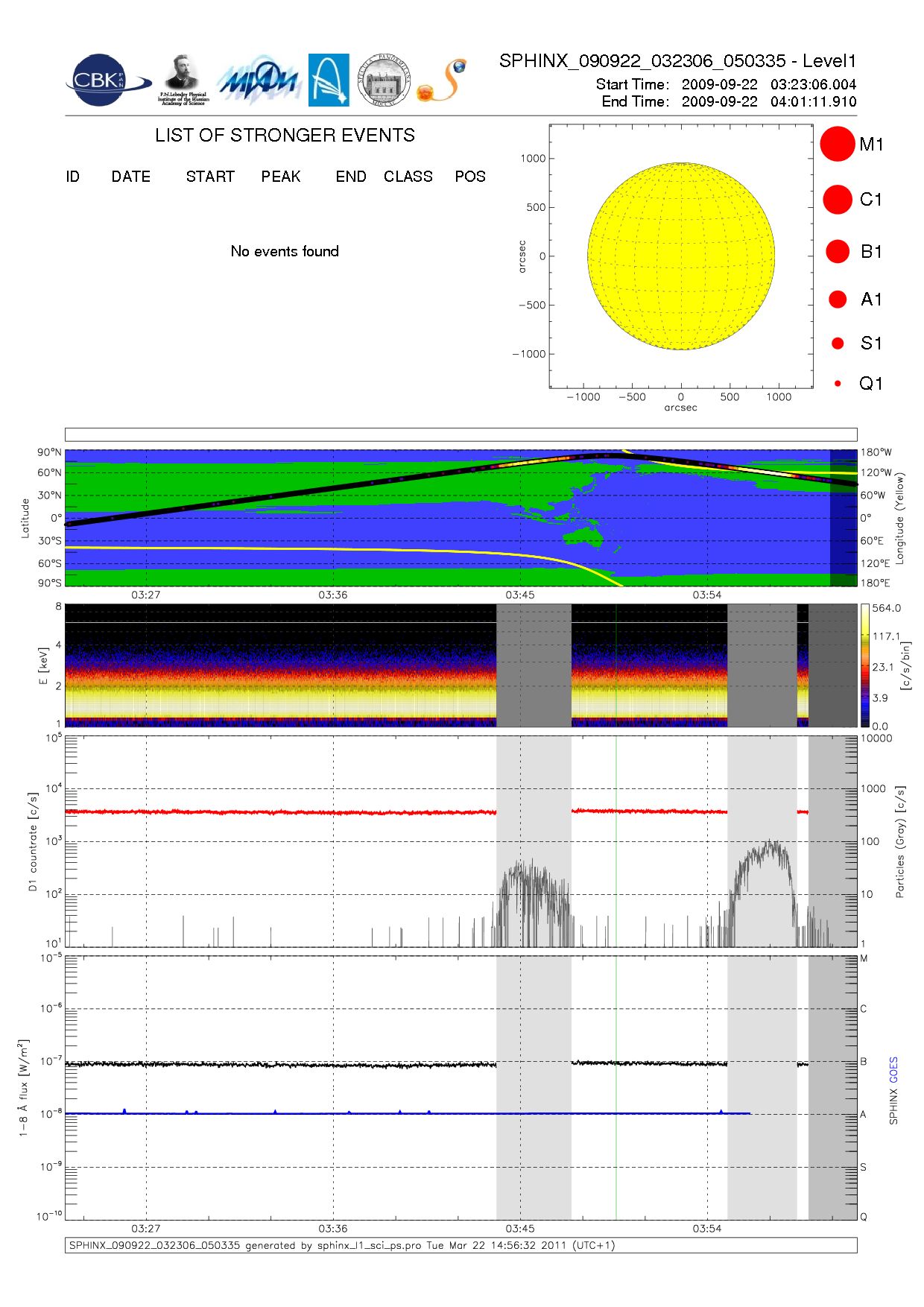
Task: Click the END column header
Action: (x=351, y=177)
